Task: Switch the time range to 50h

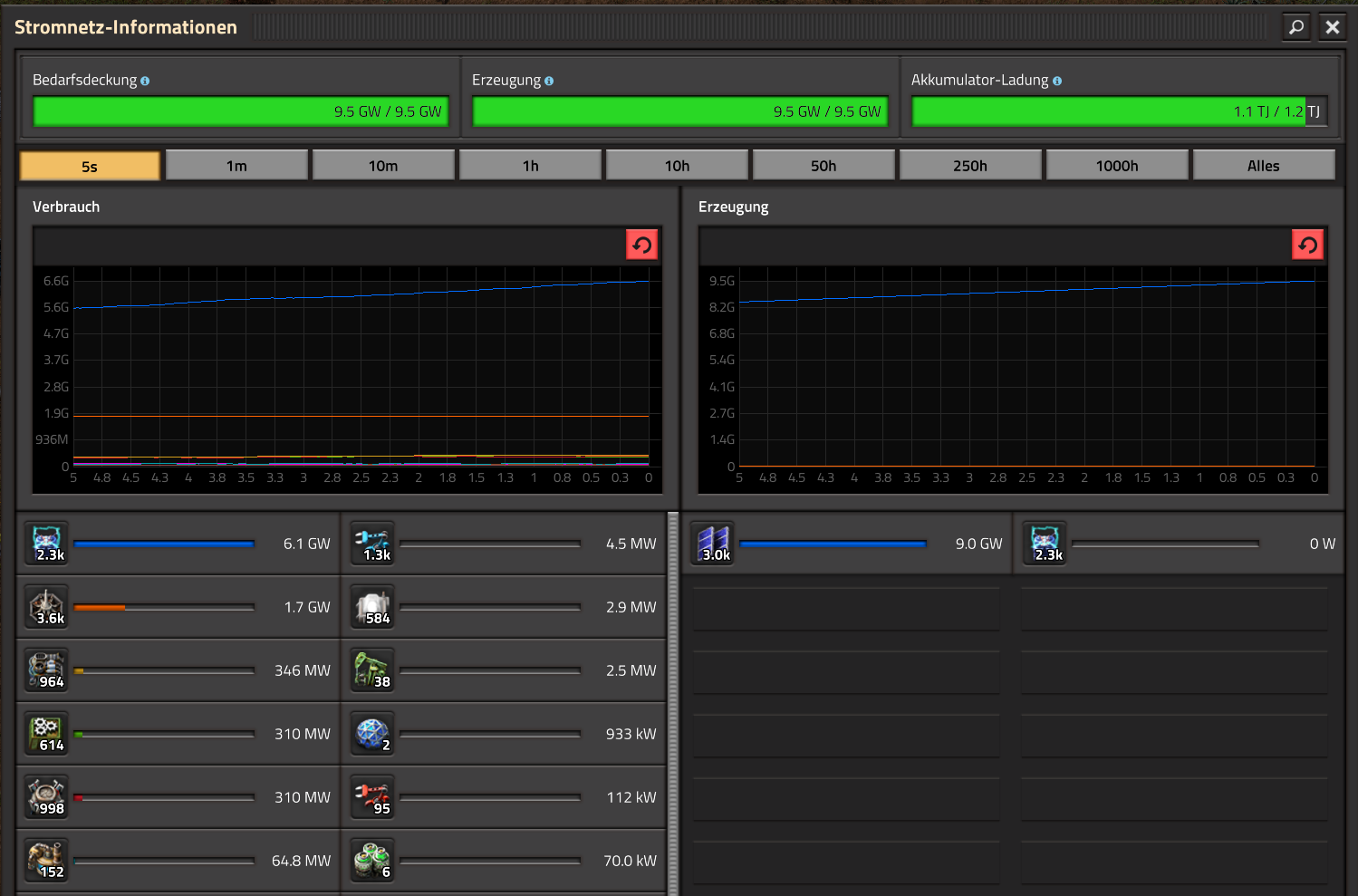Action: point(823,166)
